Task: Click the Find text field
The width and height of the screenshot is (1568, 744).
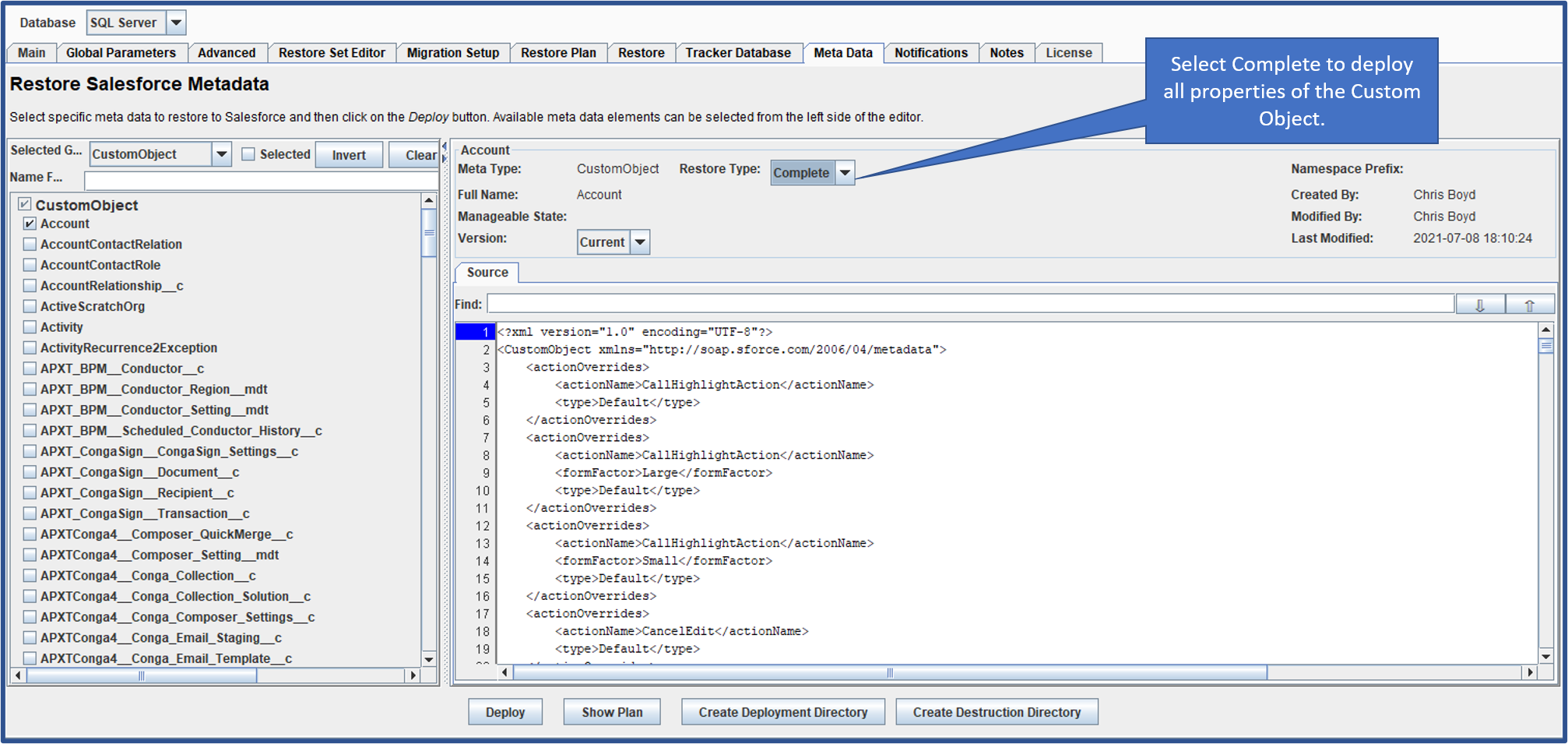Action: (971, 304)
